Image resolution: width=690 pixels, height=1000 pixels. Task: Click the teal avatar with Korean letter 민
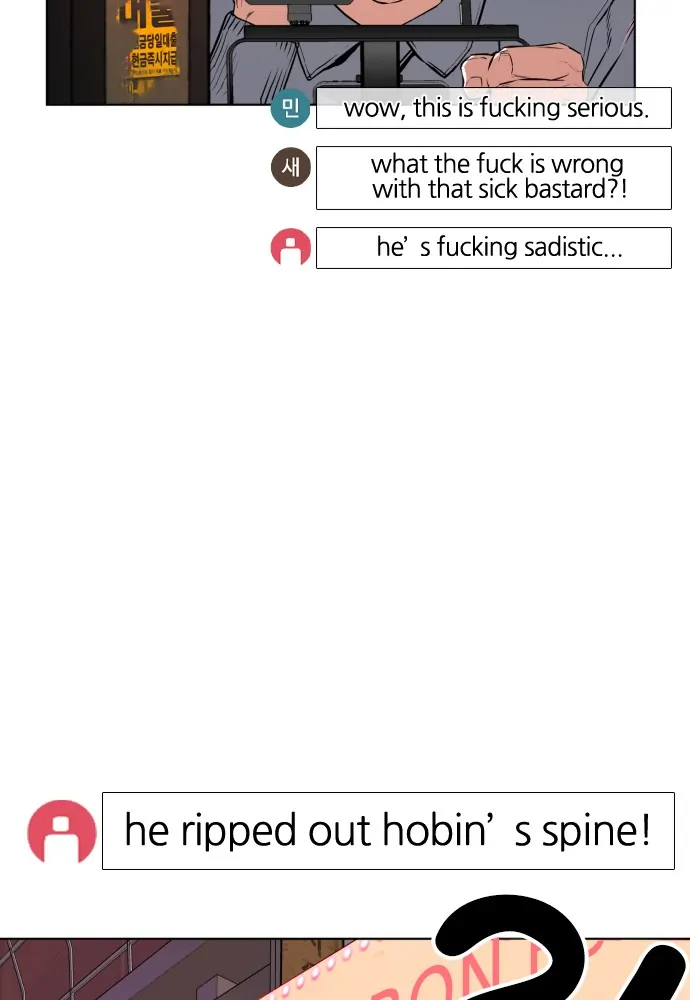[x=290, y=108]
